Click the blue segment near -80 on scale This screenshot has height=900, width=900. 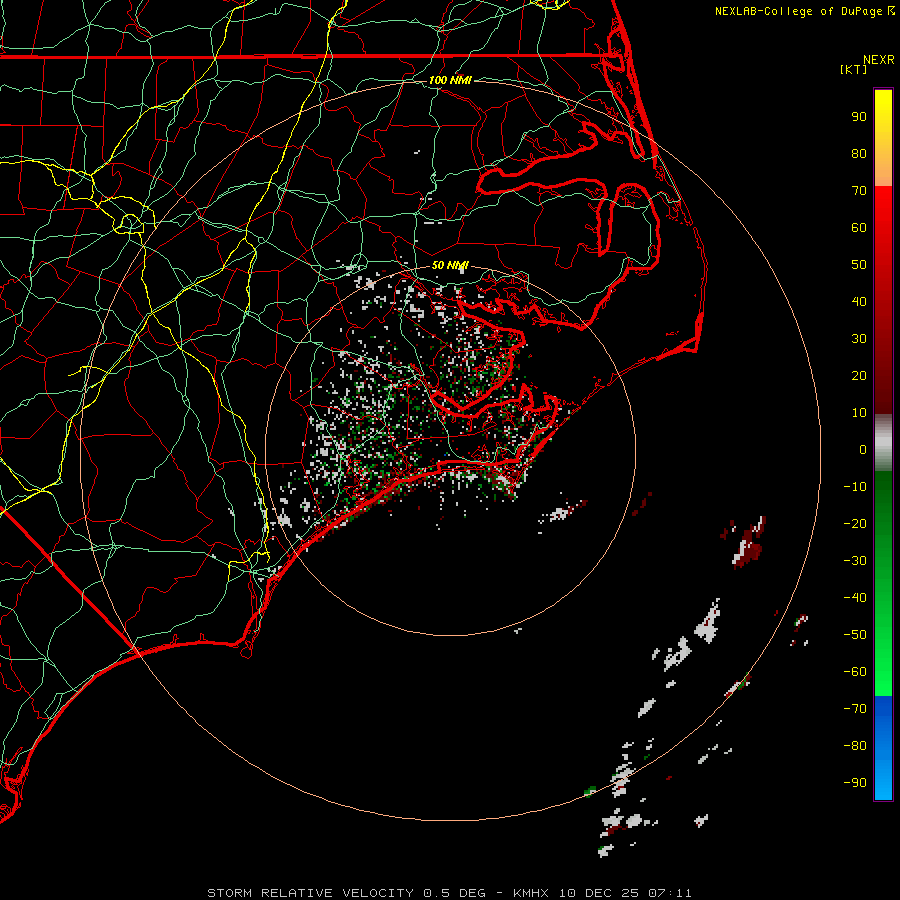[x=883, y=745]
